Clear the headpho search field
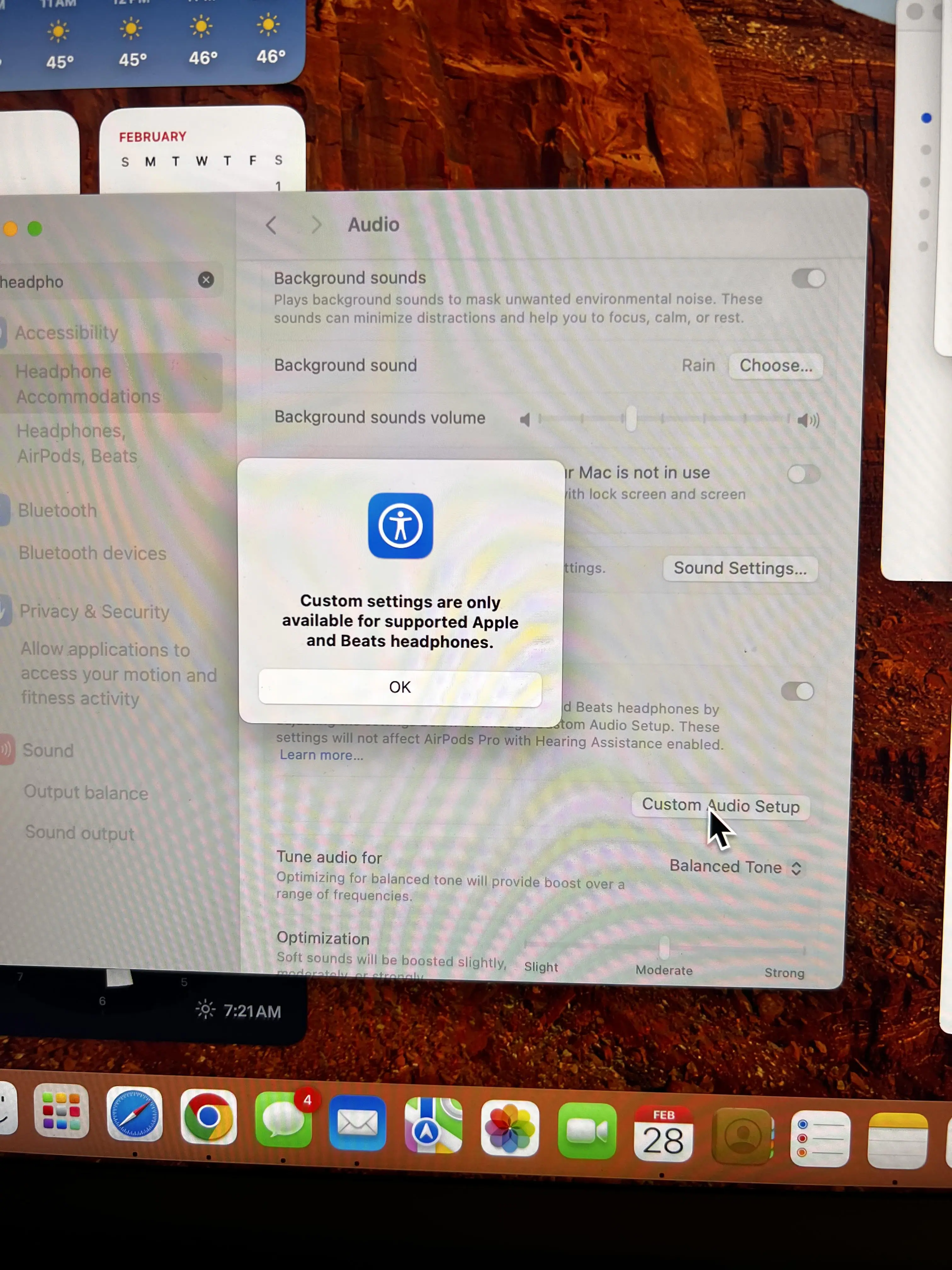The height and width of the screenshot is (1270, 952). point(206,280)
